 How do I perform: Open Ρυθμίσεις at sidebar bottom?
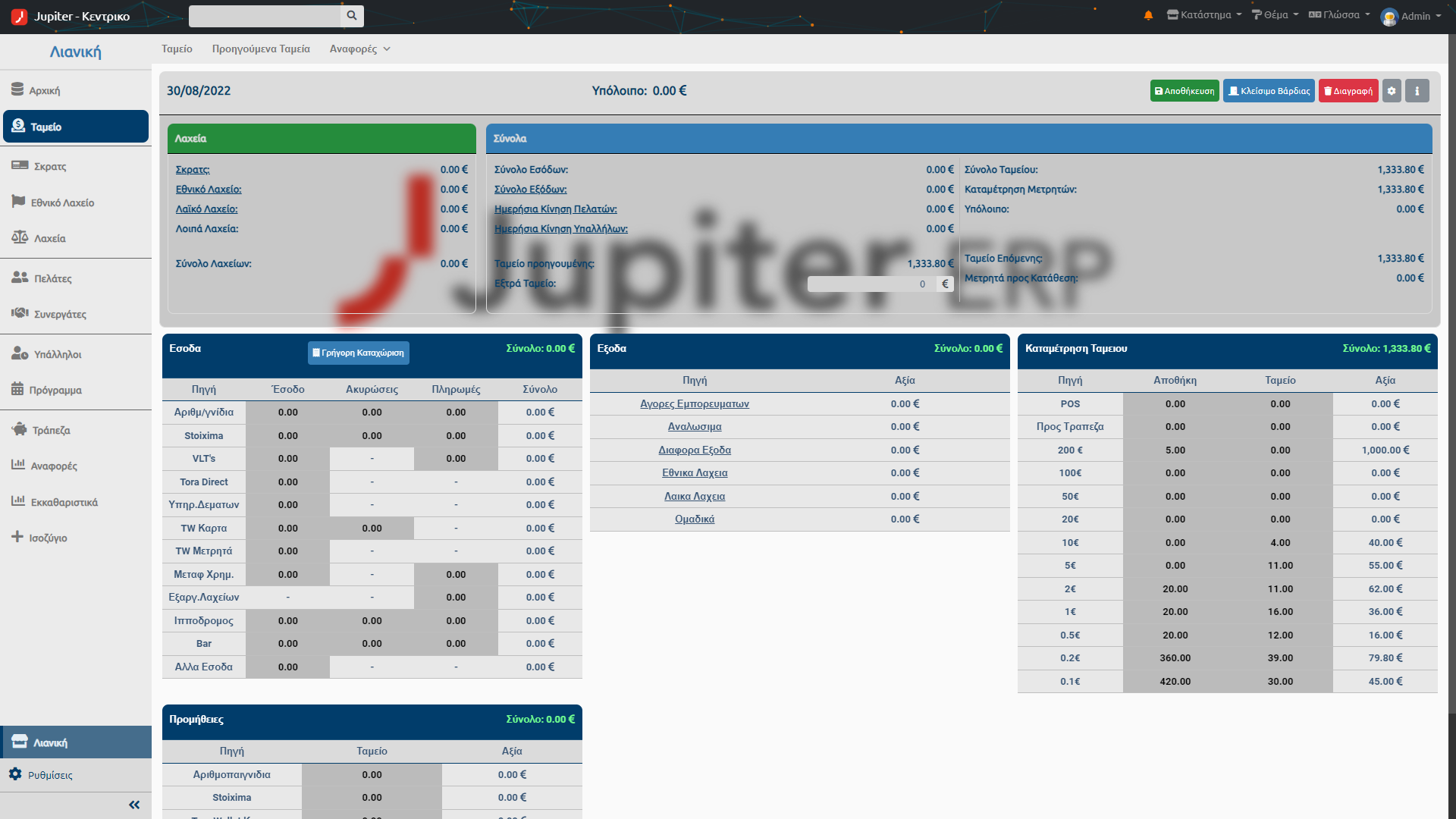click(76, 775)
